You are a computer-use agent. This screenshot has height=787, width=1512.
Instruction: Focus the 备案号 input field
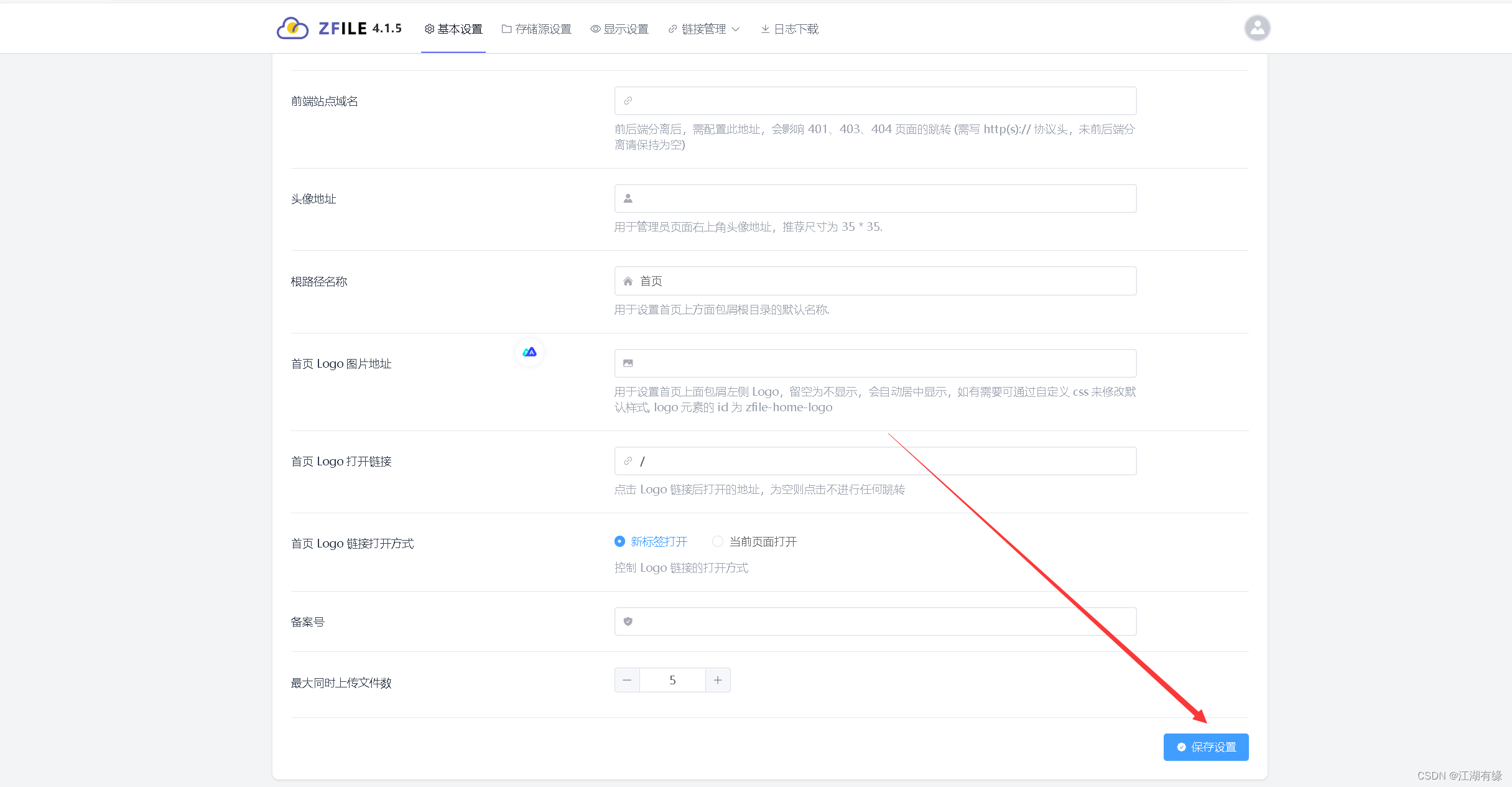875,622
